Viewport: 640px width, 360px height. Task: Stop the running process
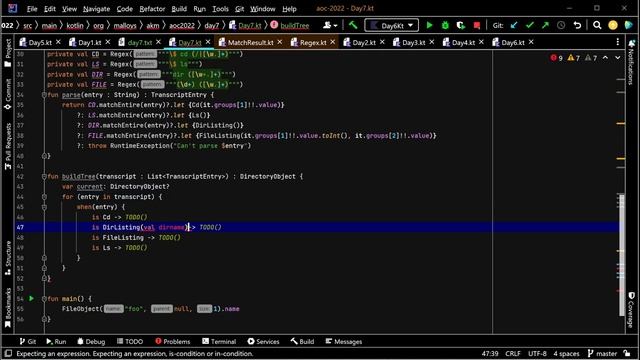click(477, 25)
